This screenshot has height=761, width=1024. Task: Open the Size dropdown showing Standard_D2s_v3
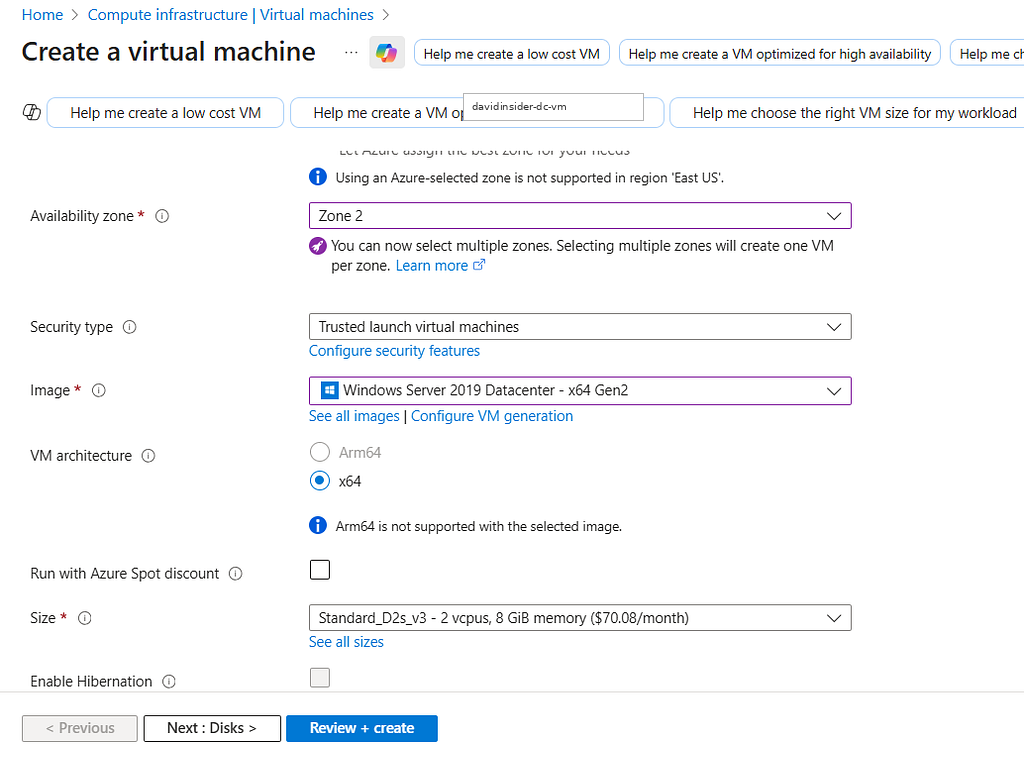tap(580, 618)
